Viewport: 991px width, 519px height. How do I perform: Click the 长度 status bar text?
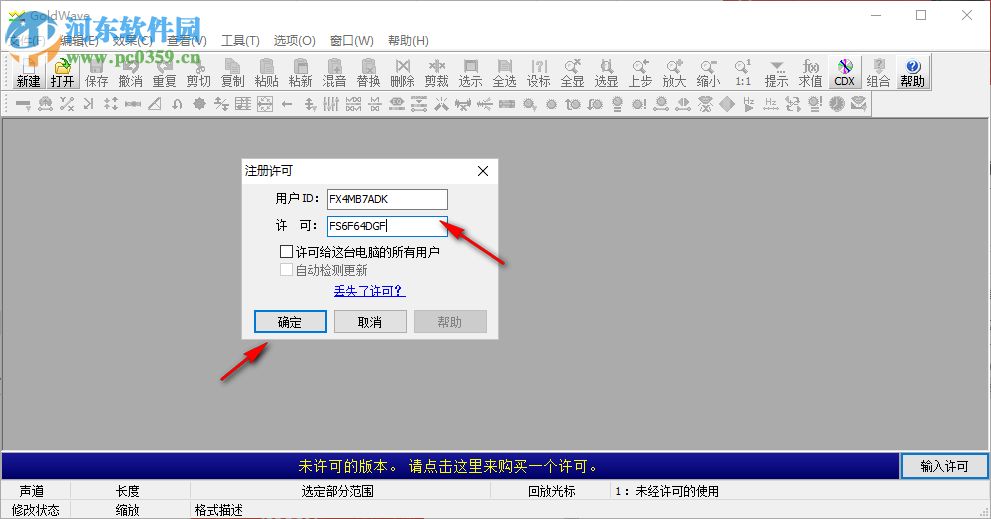[127, 491]
